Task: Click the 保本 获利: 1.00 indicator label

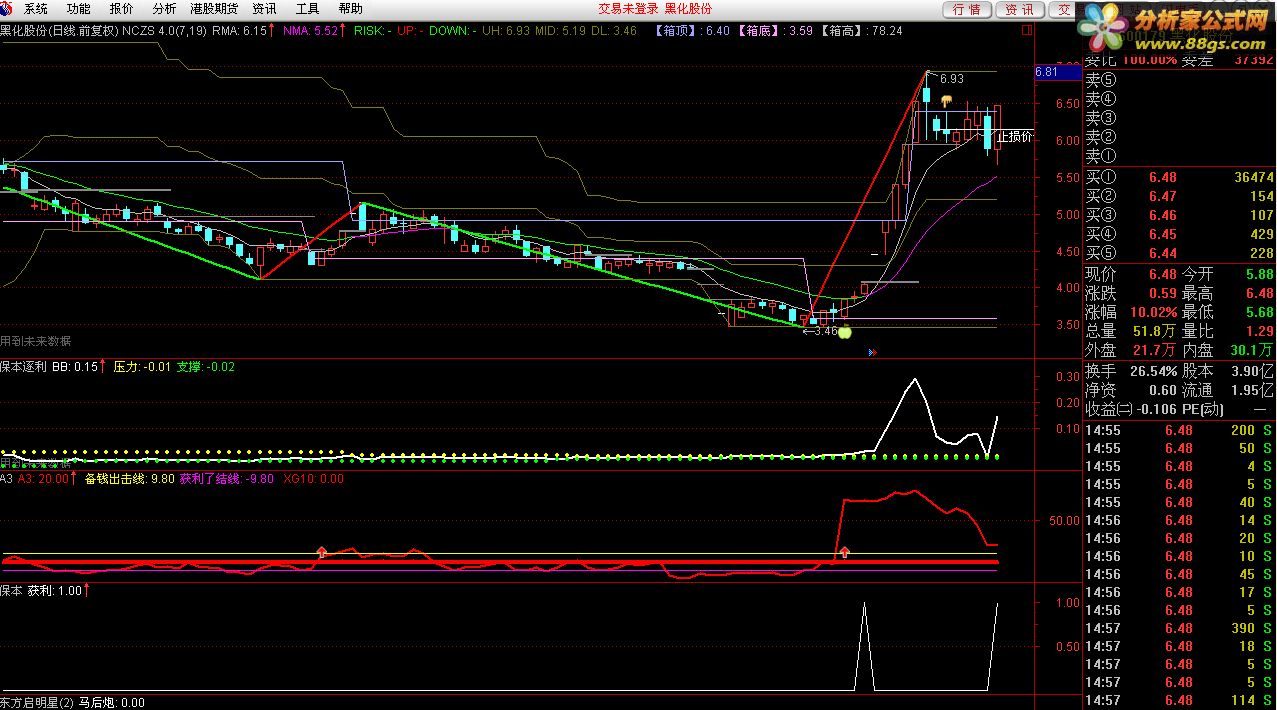Action: point(45,591)
